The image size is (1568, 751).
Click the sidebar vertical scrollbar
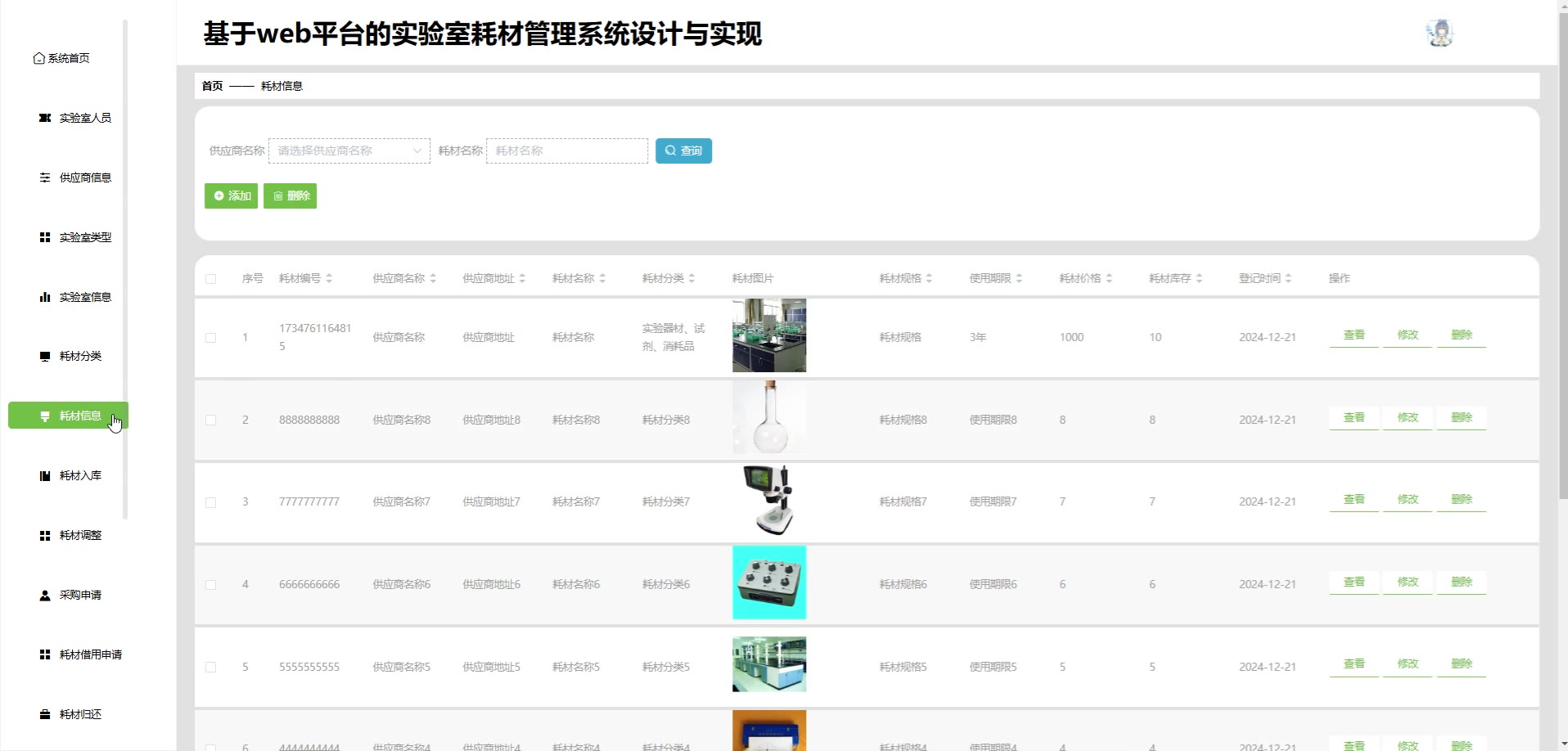[125, 270]
